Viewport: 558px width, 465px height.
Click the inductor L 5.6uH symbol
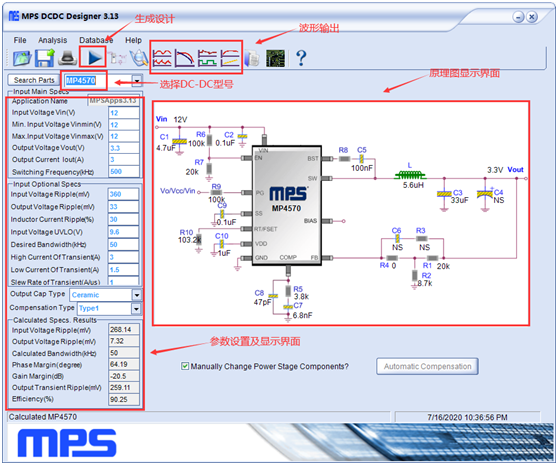410,175
